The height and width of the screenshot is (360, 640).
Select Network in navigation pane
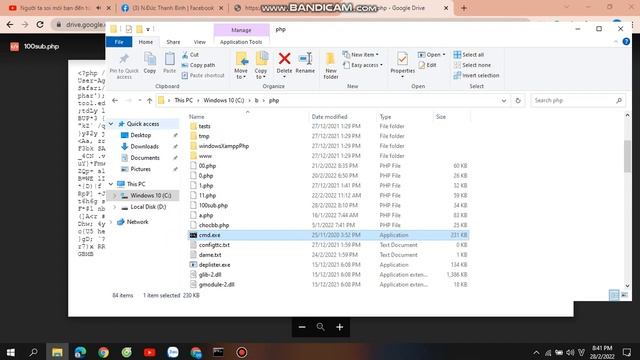click(x=138, y=222)
